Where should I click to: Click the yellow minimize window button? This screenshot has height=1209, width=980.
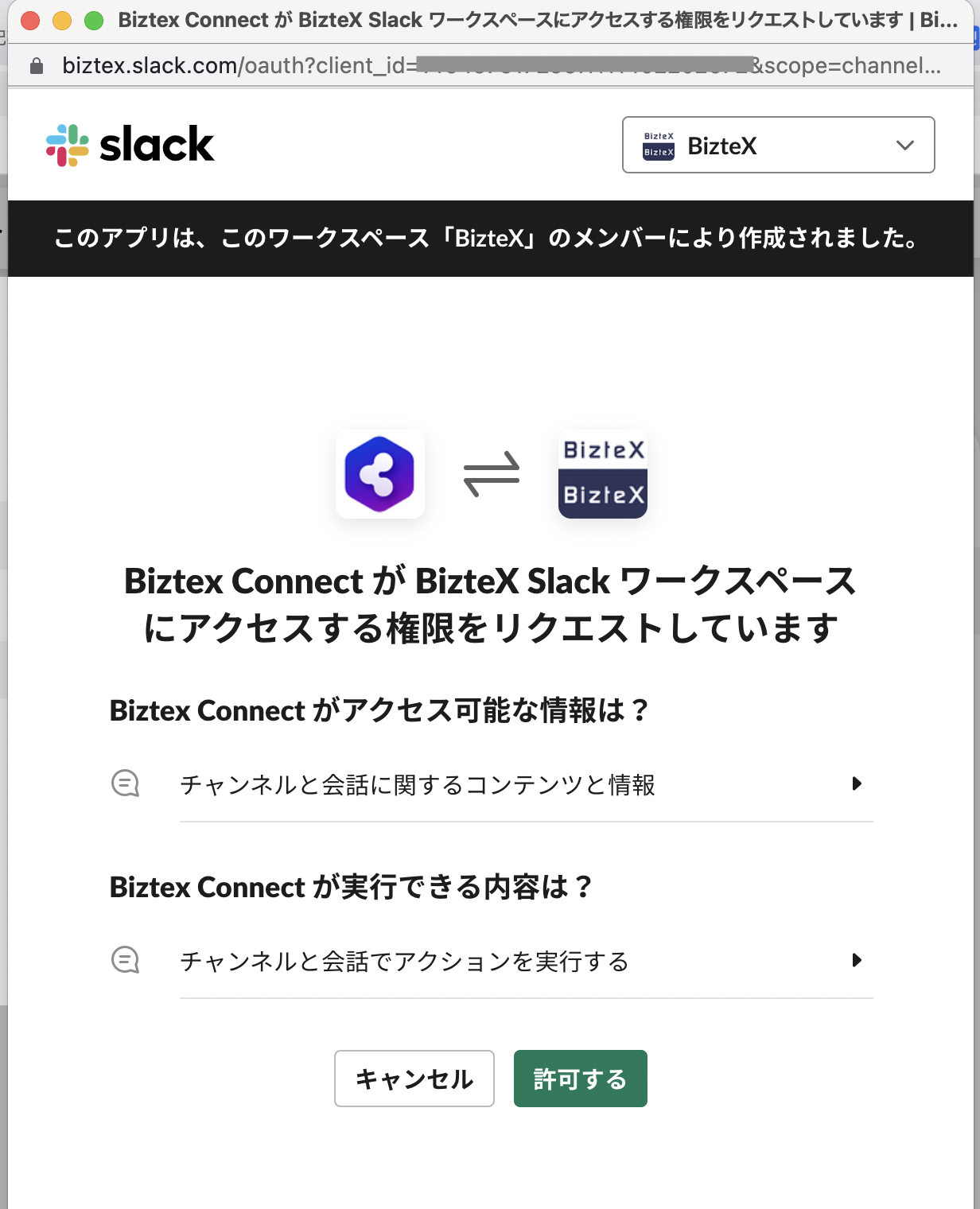62,20
